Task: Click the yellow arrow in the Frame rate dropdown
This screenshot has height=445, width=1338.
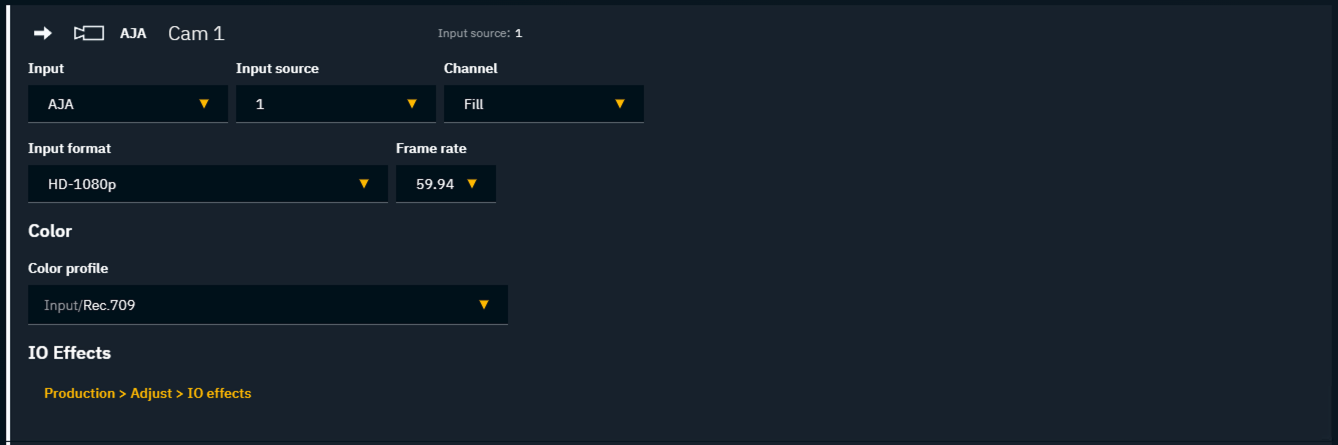Action: (472, 183)
